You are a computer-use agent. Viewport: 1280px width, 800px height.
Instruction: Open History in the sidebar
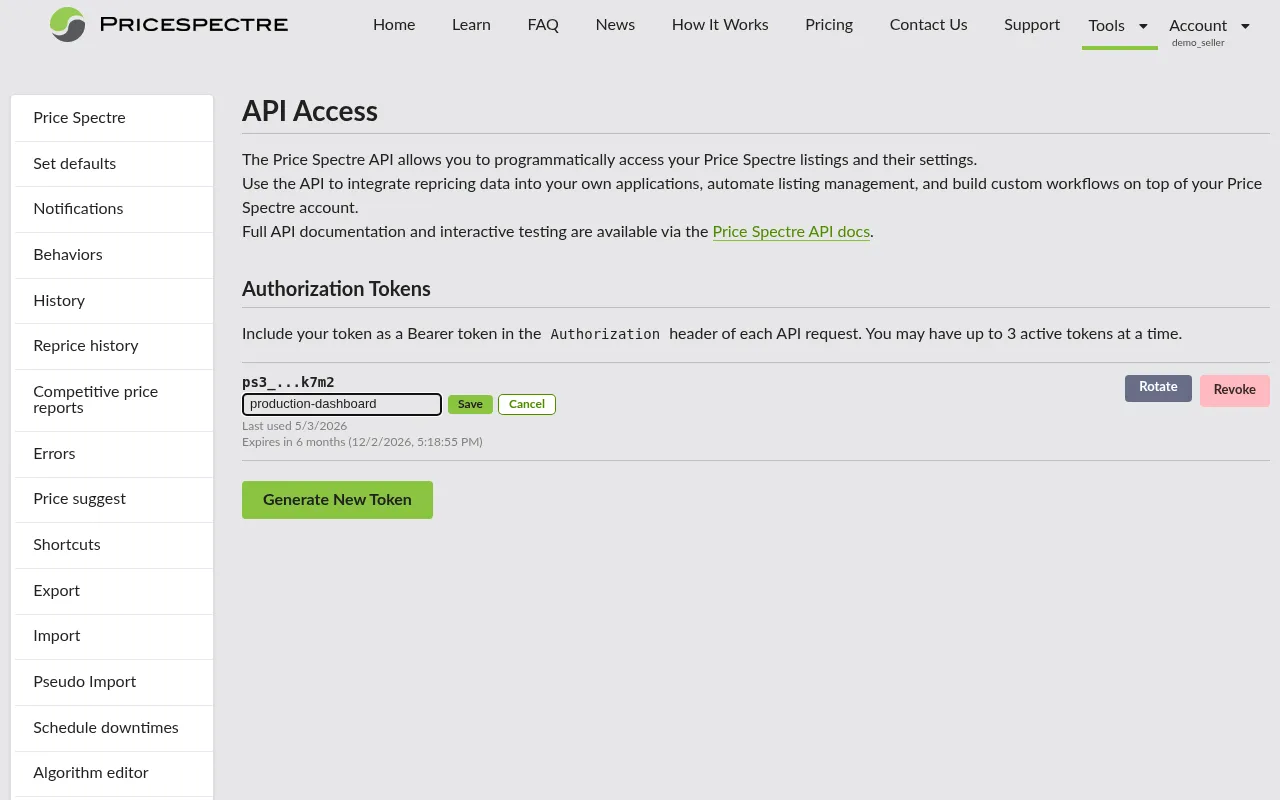coord(112,301)
